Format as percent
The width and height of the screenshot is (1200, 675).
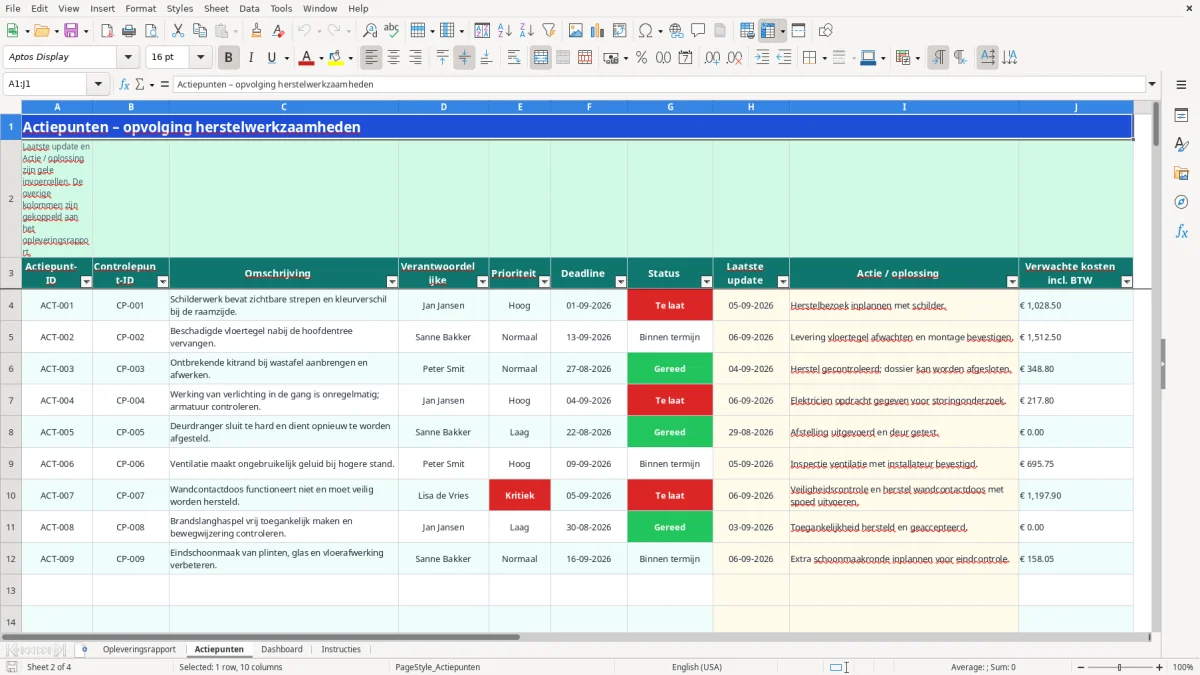[641, 58]
